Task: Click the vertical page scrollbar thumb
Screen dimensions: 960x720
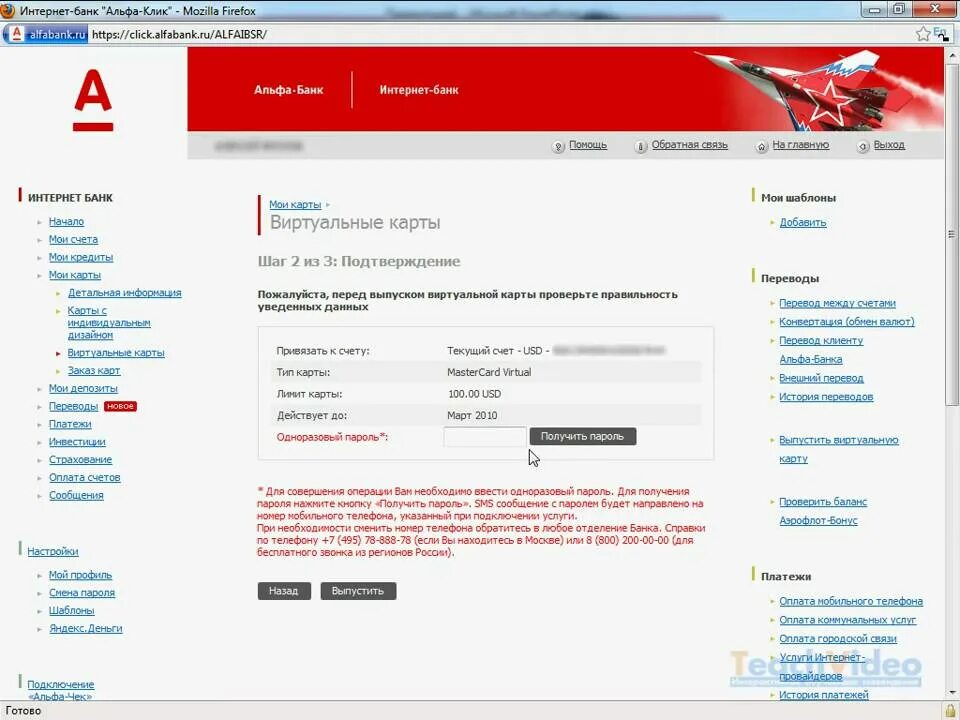Action: coord(951,234)
